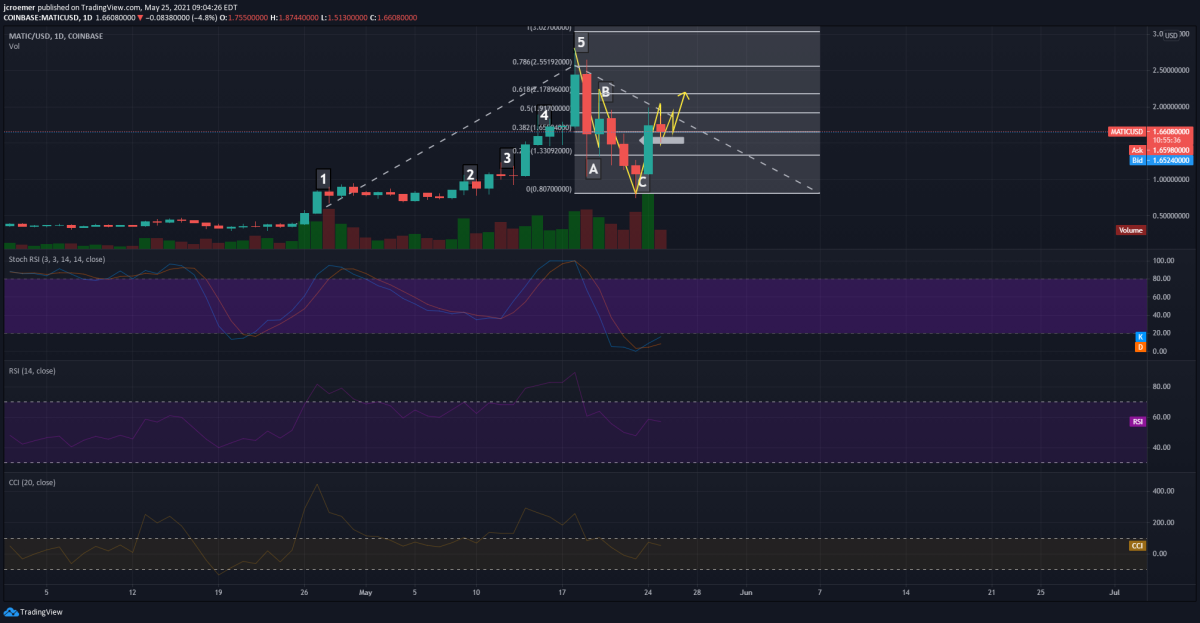Select wave label 3 marker
Viewport: 1200px width, 623px height.
(507, 158)
